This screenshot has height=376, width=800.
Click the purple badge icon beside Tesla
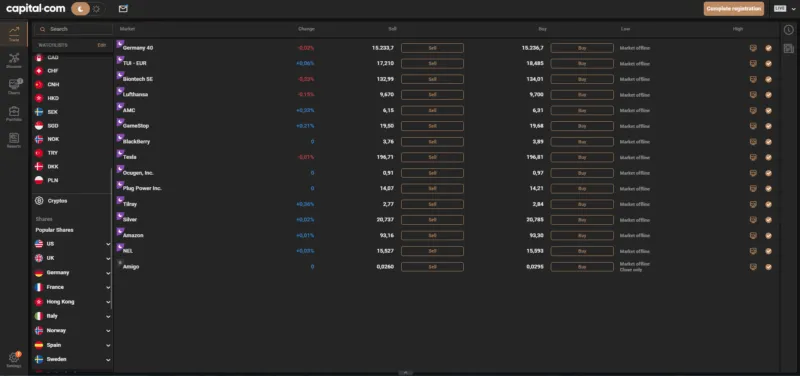click(120, 154)
